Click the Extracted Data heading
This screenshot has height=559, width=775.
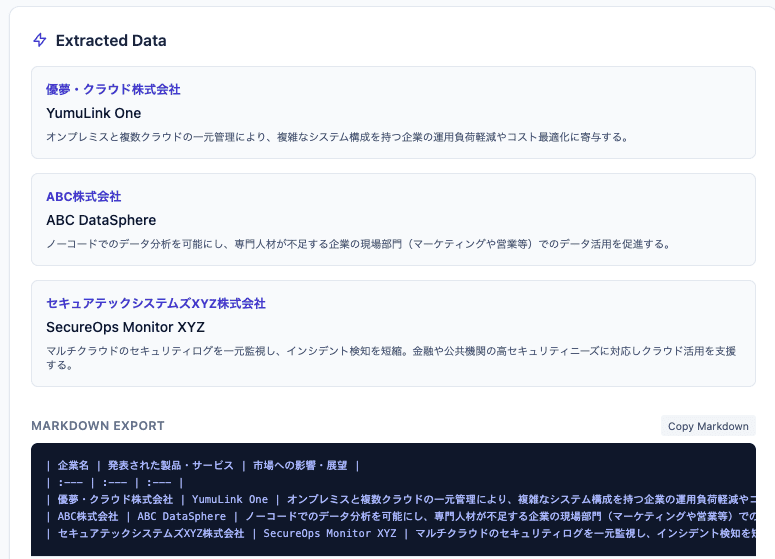tap(111, 41)
